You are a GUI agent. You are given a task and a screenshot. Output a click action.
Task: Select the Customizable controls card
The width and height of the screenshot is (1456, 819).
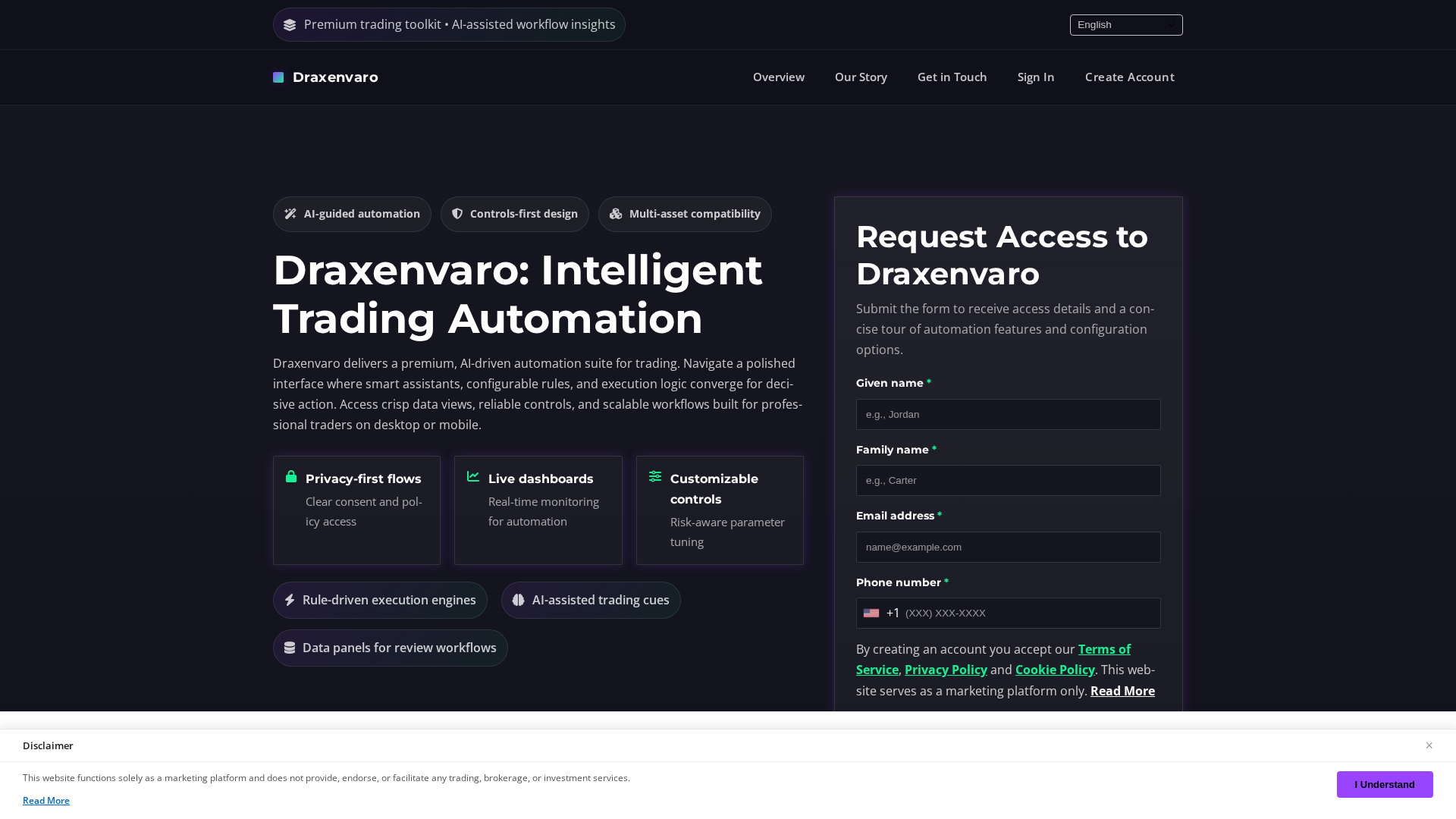click(x=720, y=510)
